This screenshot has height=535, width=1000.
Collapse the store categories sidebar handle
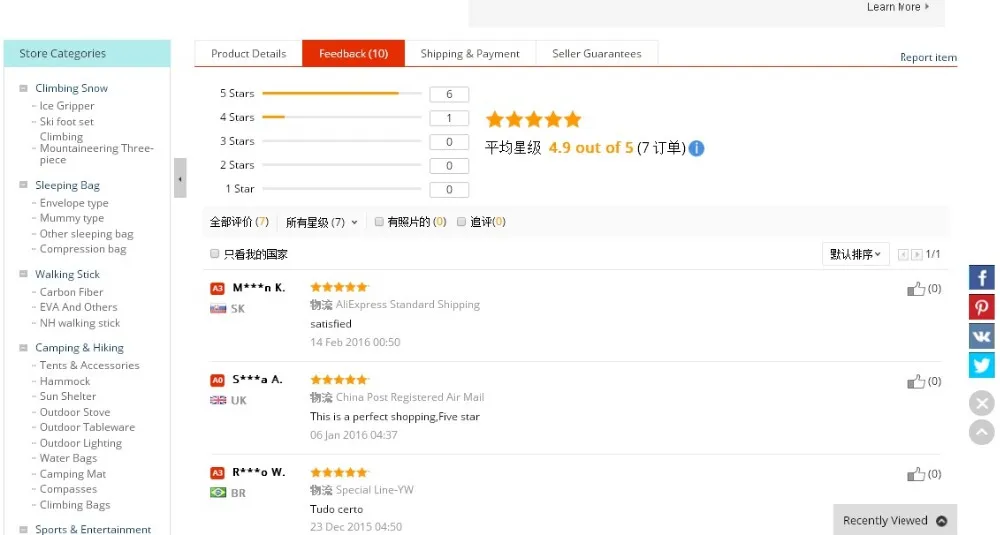point(180,178)
